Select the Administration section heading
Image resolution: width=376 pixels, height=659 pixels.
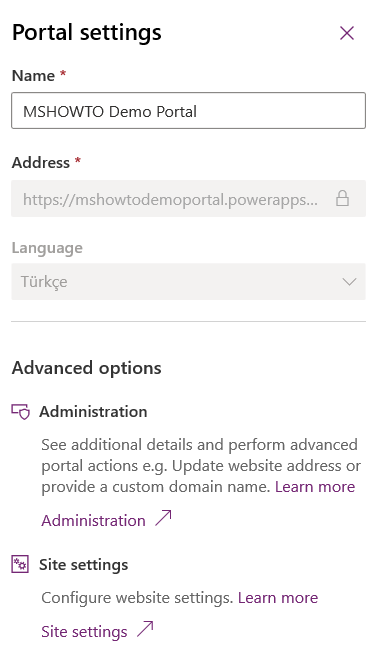[x=93, y=411]
